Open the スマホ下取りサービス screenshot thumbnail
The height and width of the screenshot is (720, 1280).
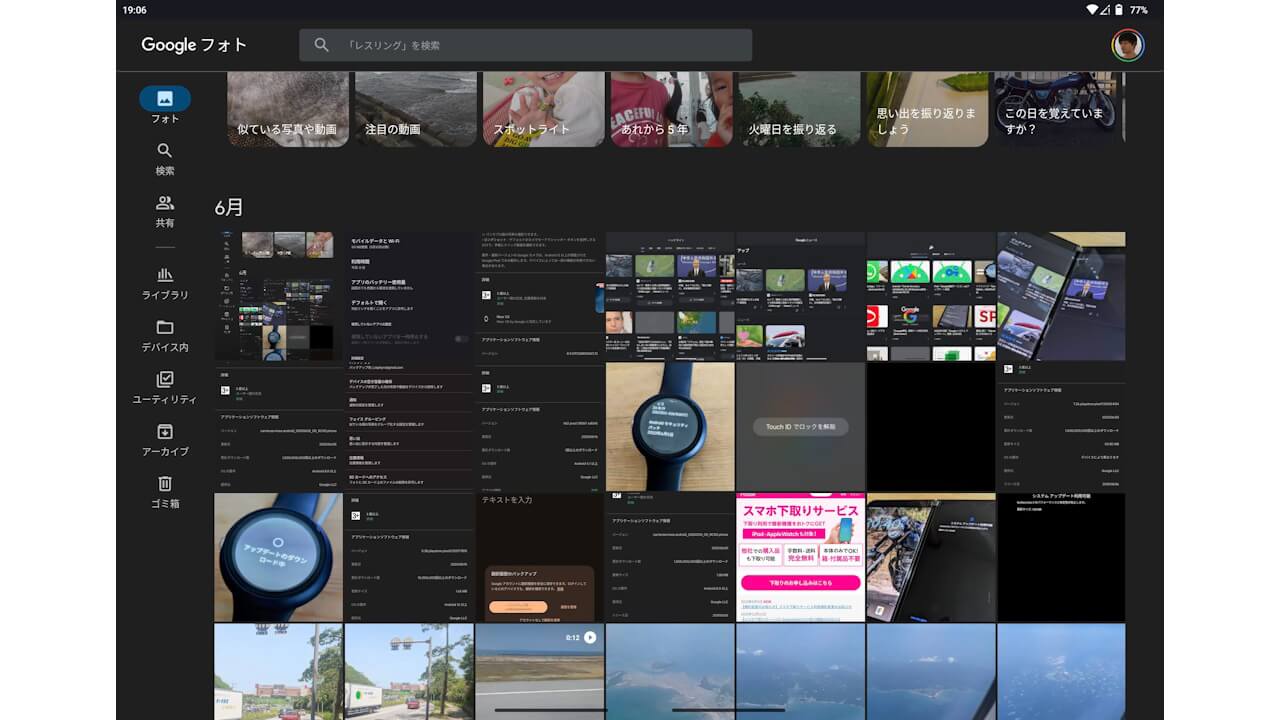800,557
